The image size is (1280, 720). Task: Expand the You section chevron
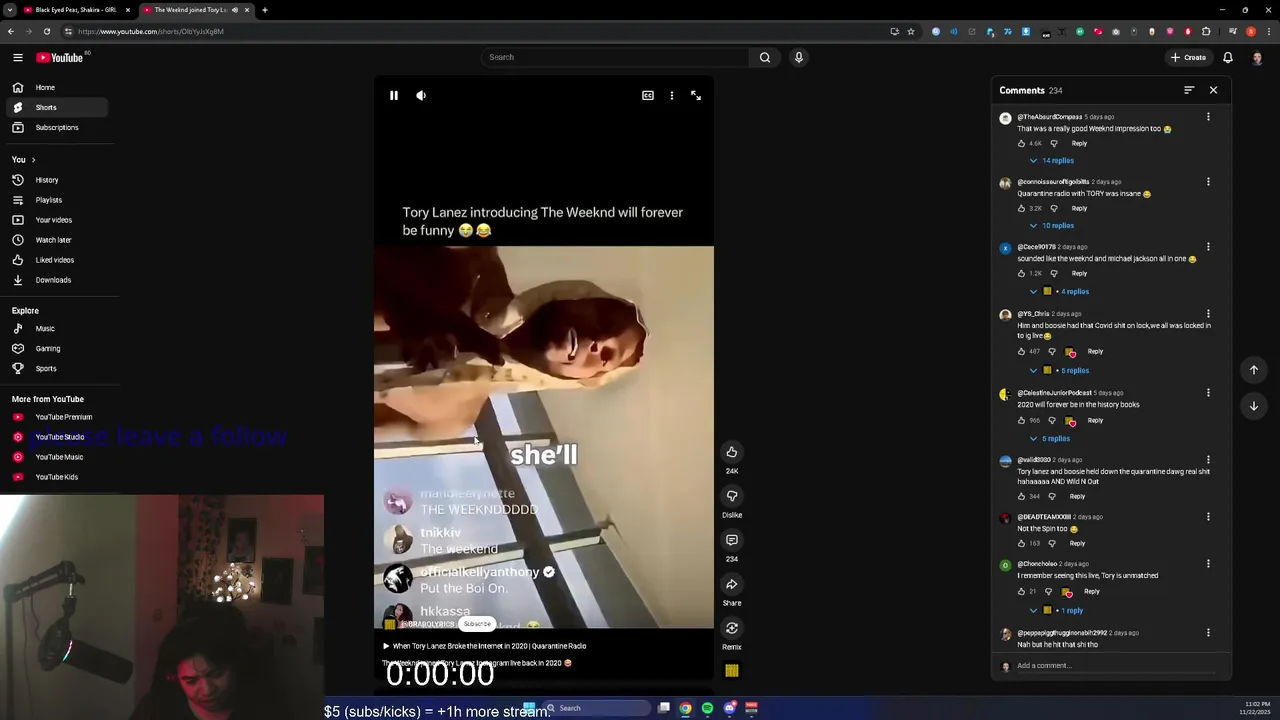(x=33, y=160)
